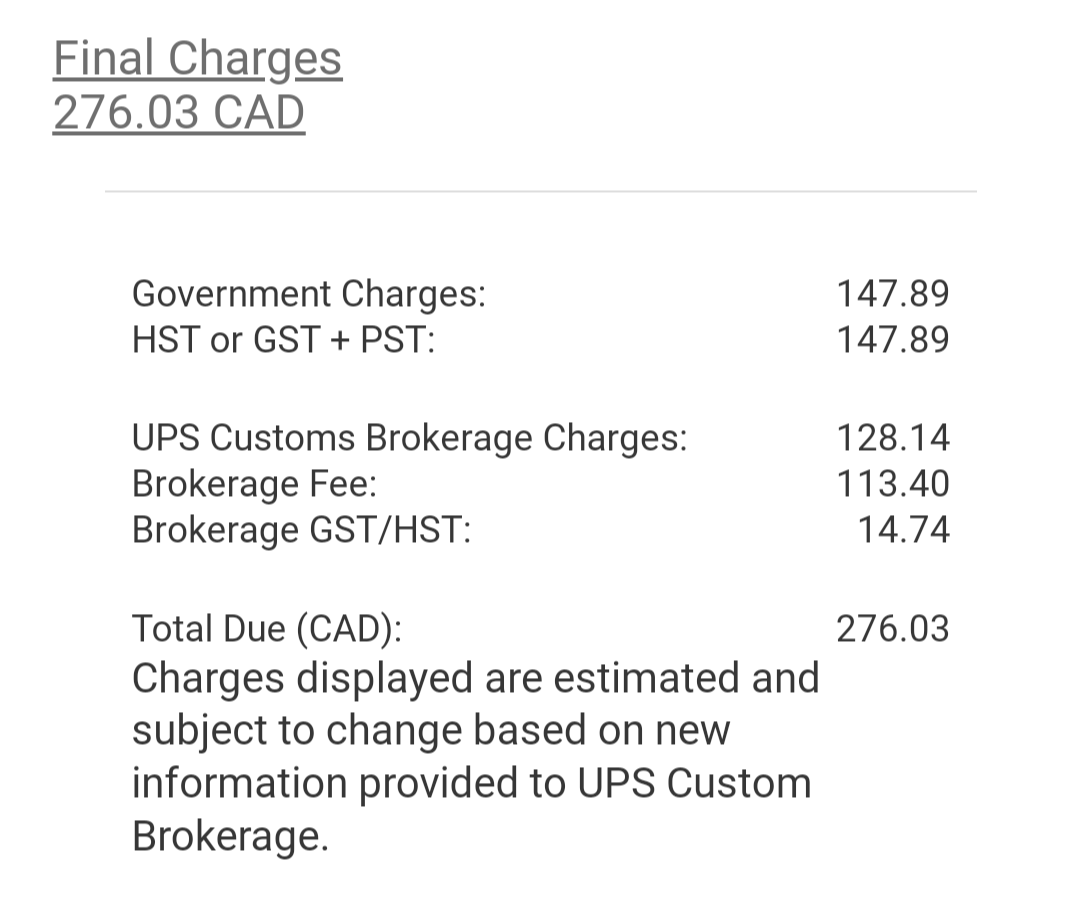Click the Total Due value 276.03
Viewport: 1080px width, 917px height.
click(893, 629)
